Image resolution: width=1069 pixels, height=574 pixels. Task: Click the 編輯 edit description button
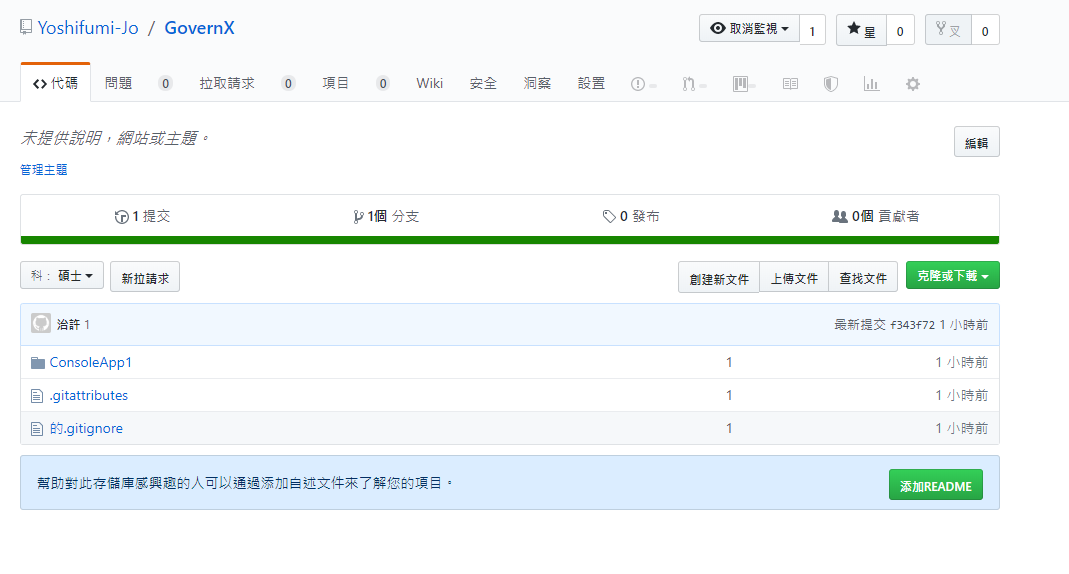tap(976, 142)
